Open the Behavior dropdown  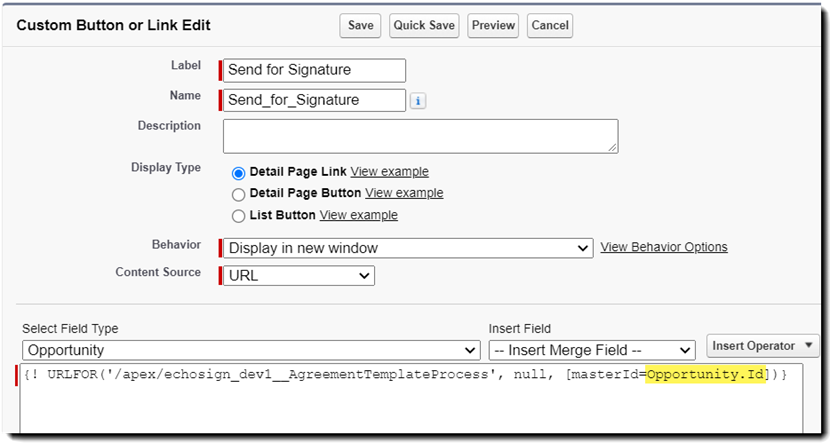408,248
